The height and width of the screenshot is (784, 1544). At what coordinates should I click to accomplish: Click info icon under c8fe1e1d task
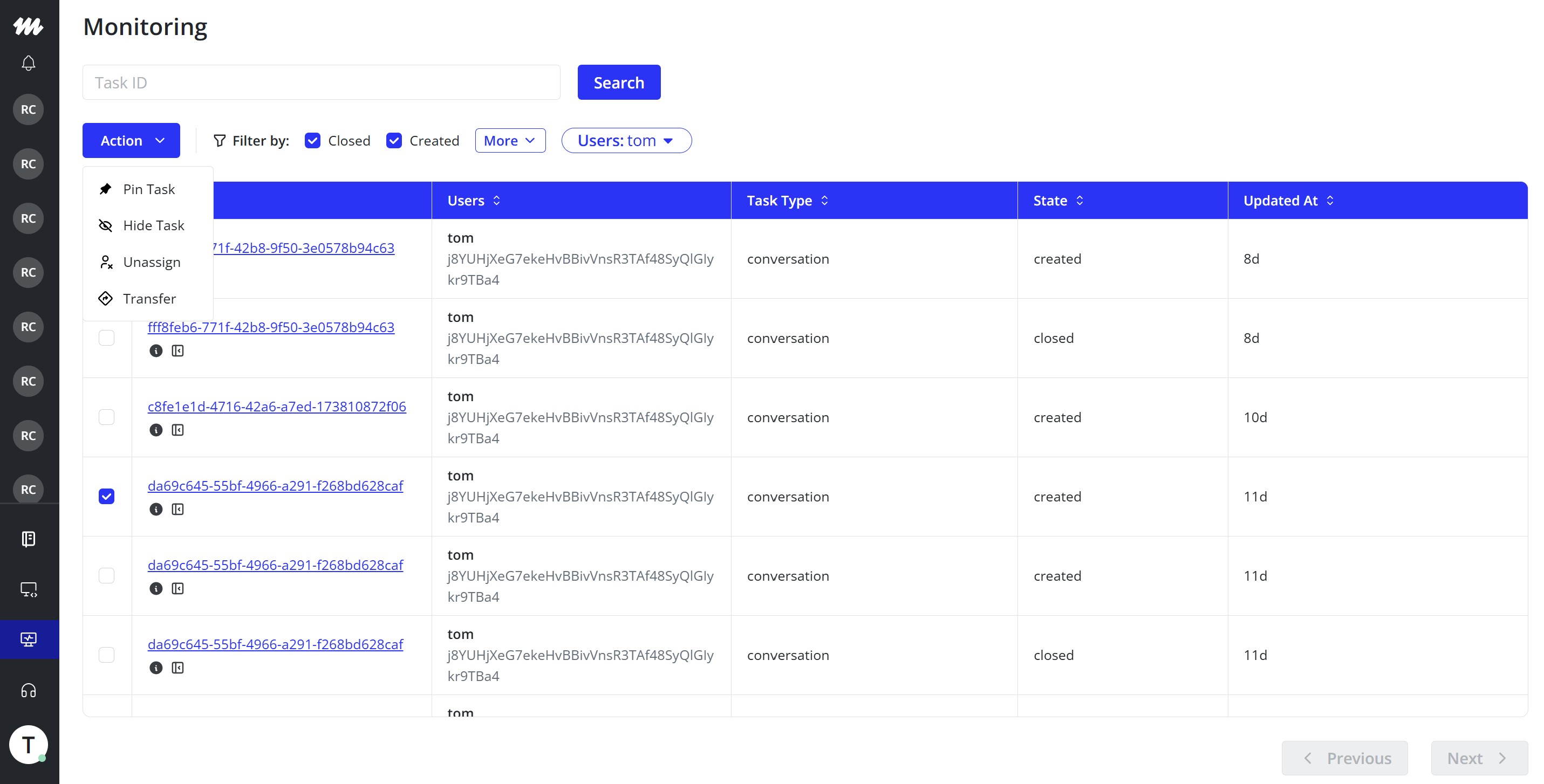tap(156, 430)
